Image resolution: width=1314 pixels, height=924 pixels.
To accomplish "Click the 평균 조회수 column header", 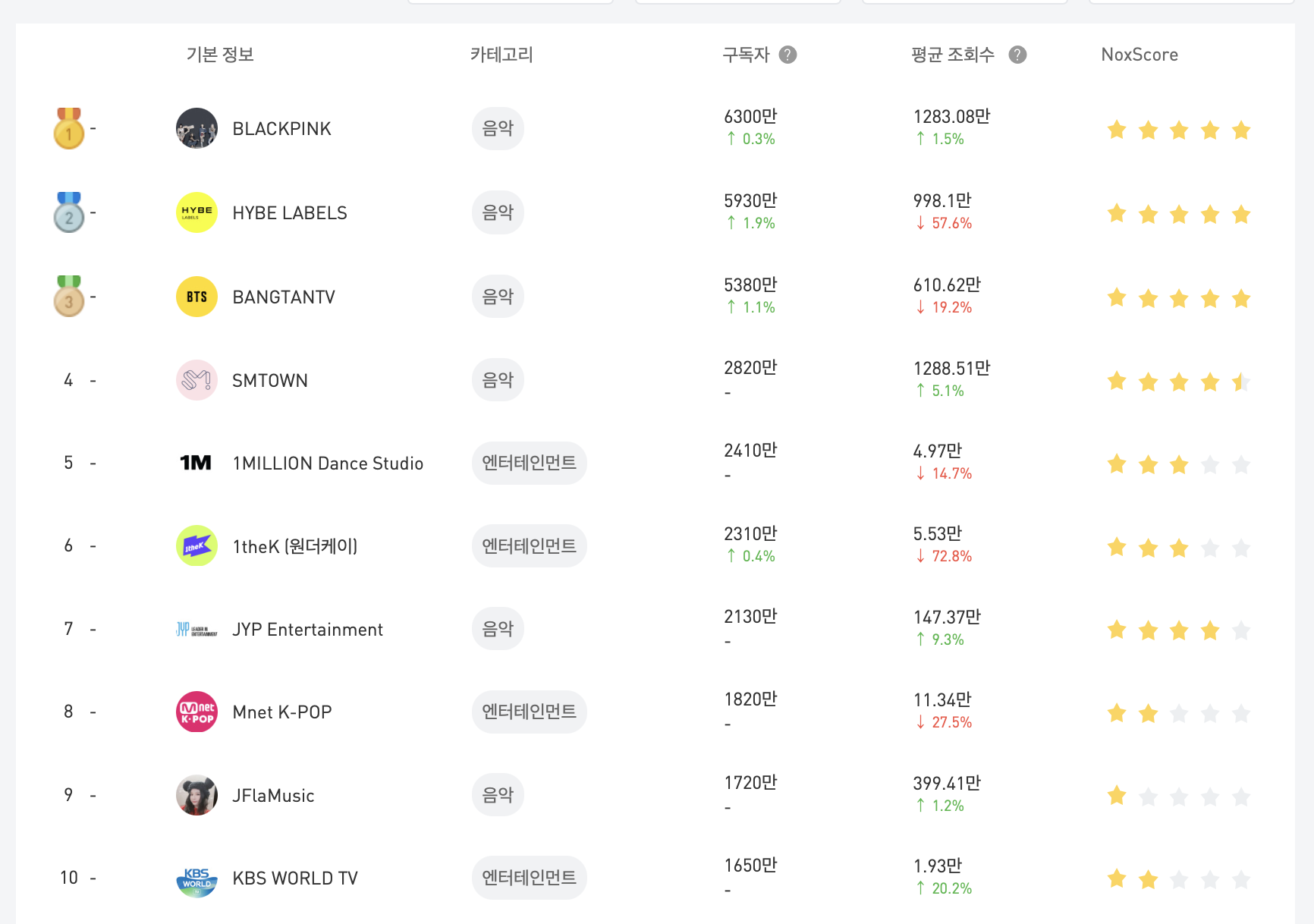I will pyautogui.click(x=953, y=55).
